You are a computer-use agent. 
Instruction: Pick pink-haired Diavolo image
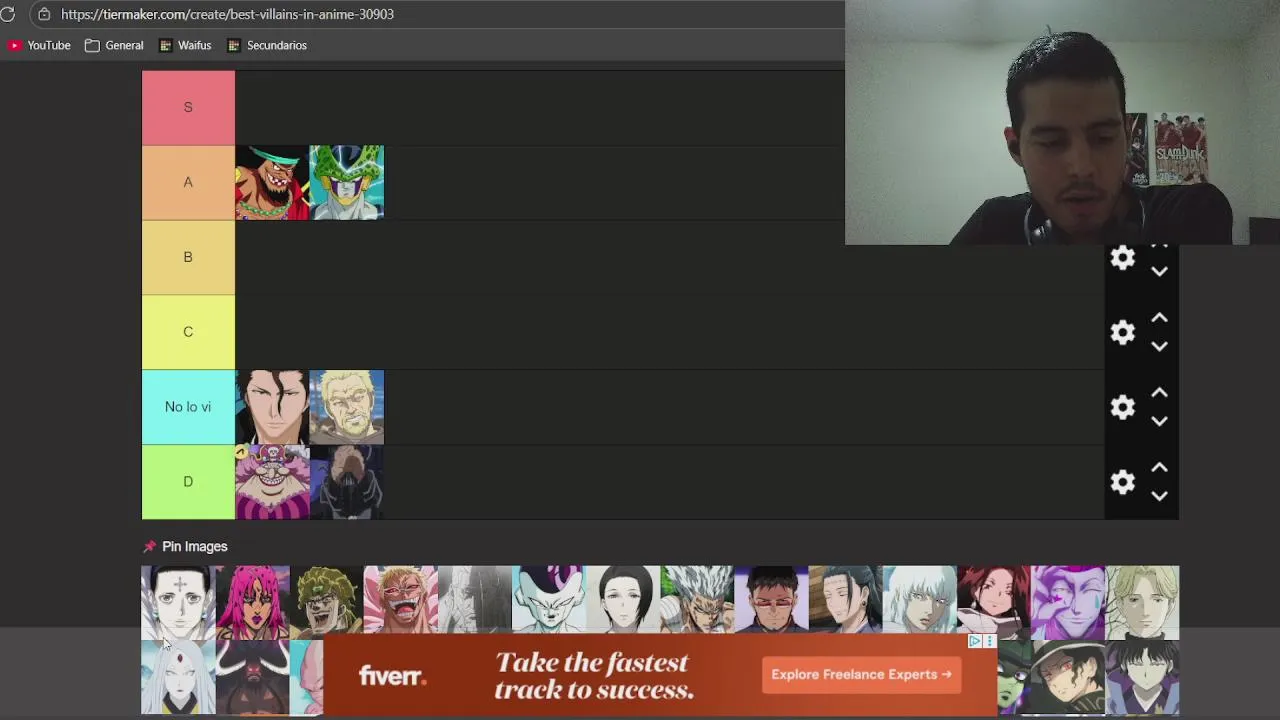click(x=252, y=603)
